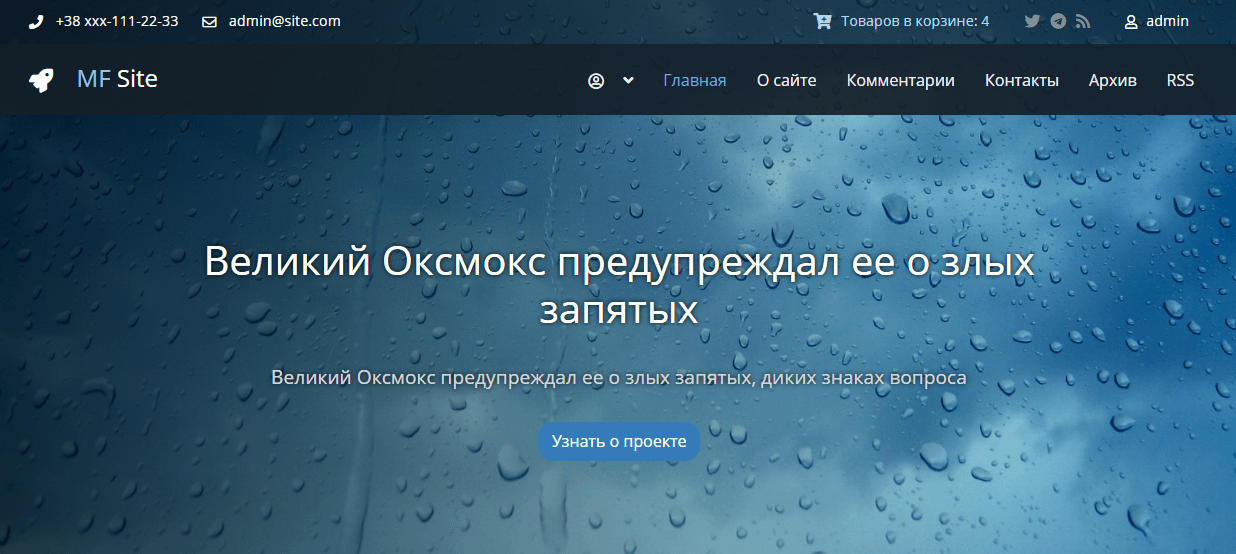
Task: Click the MF Site brand name
Action: [x=117, y=79]
